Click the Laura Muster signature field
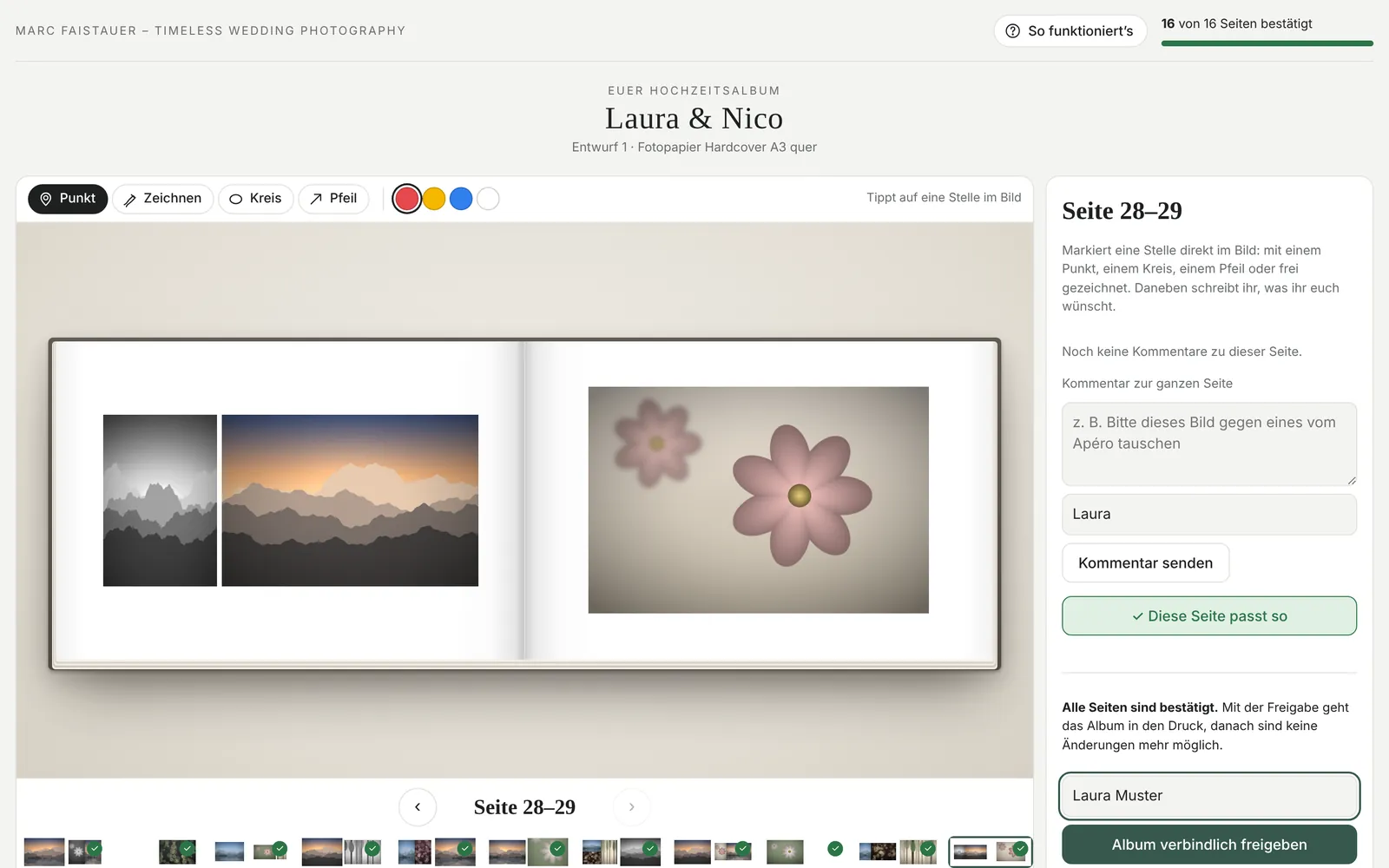This screenshot has height=868, width=1389. pos(1209,796)
